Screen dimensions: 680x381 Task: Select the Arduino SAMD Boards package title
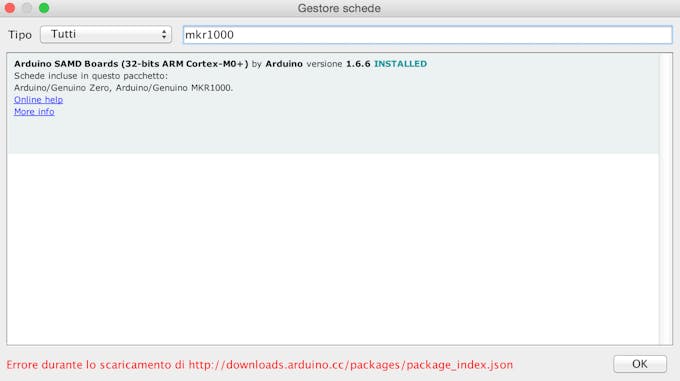[131, 64]
